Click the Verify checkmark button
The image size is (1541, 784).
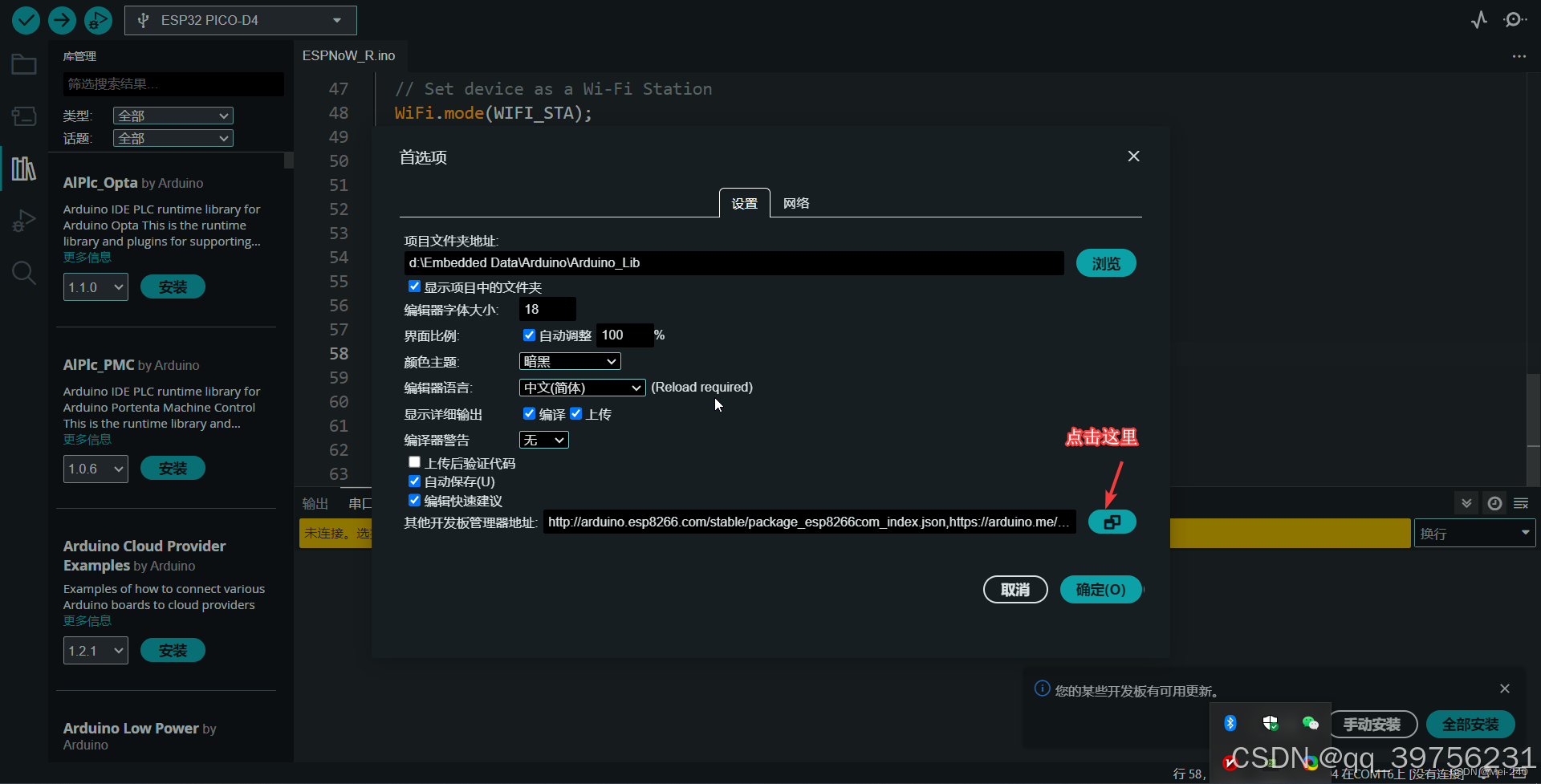26,20
